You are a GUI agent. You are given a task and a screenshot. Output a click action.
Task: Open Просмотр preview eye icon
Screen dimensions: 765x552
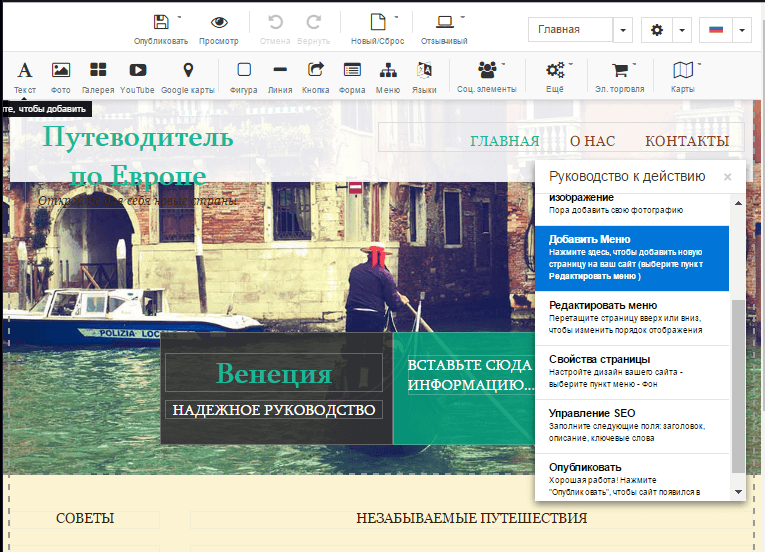coord(219,22)
